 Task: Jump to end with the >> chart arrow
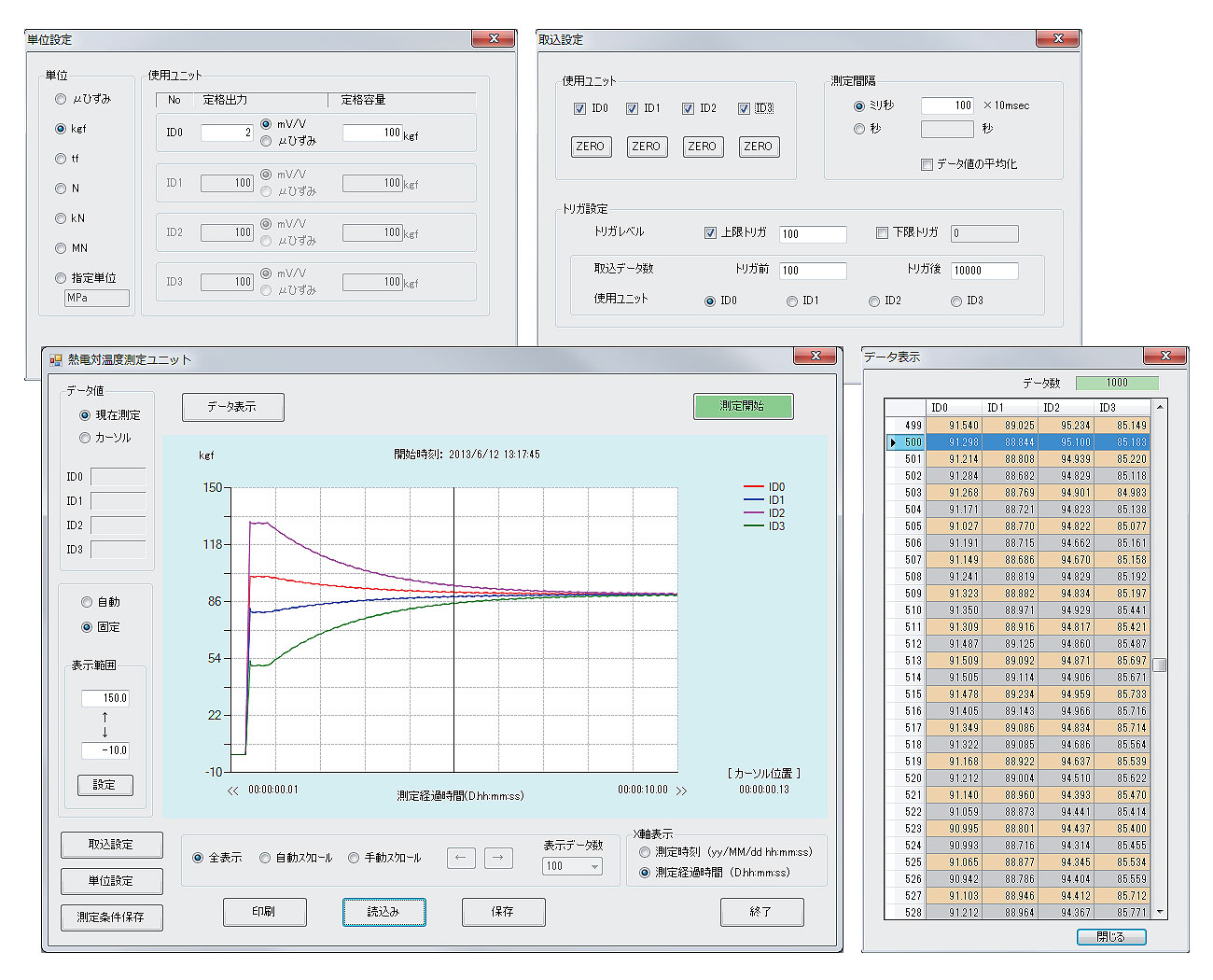(681, 791)
